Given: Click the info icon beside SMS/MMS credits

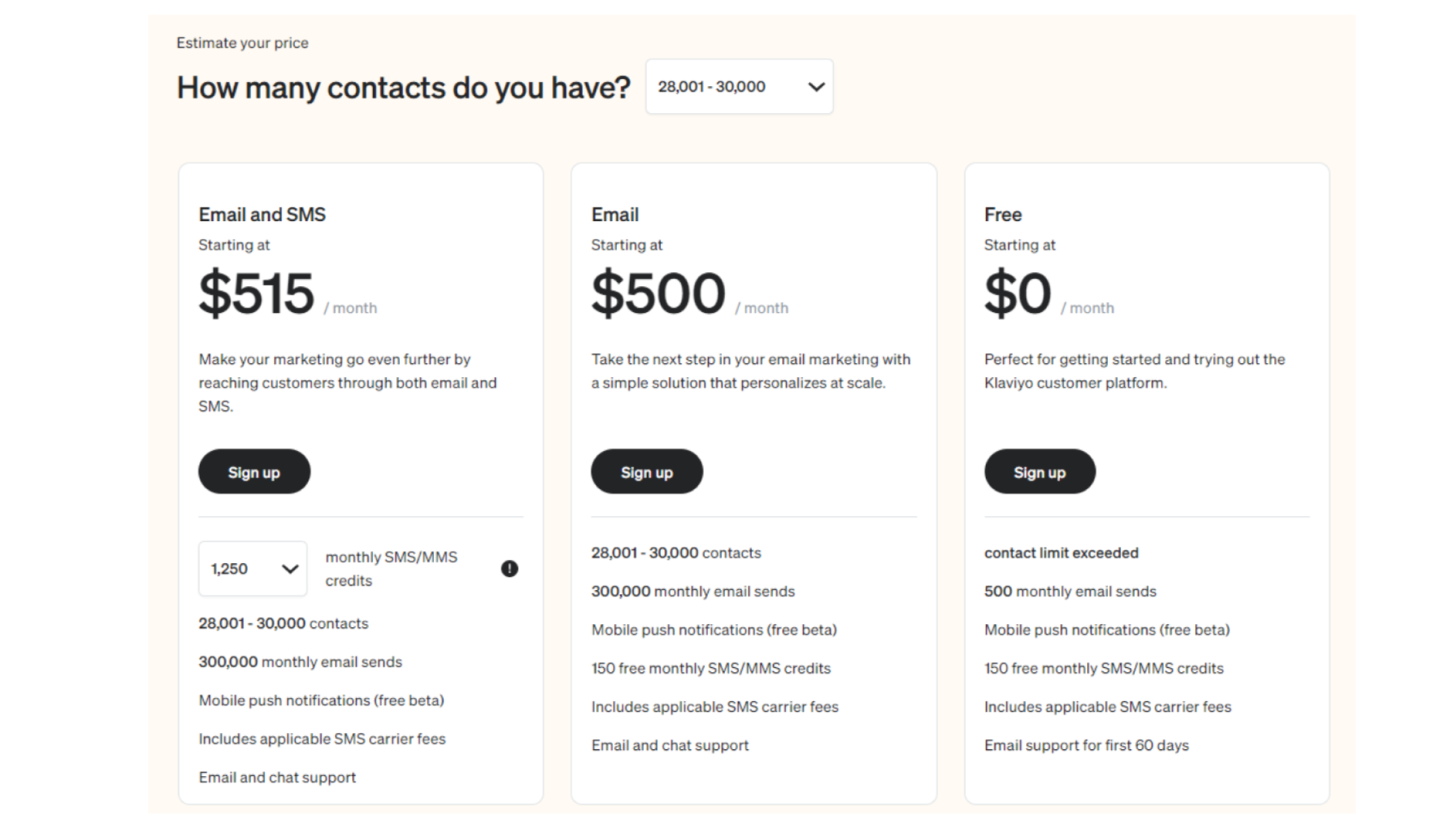Looking at the screenshot, I should pyautogui.click(x=509, y=569).
